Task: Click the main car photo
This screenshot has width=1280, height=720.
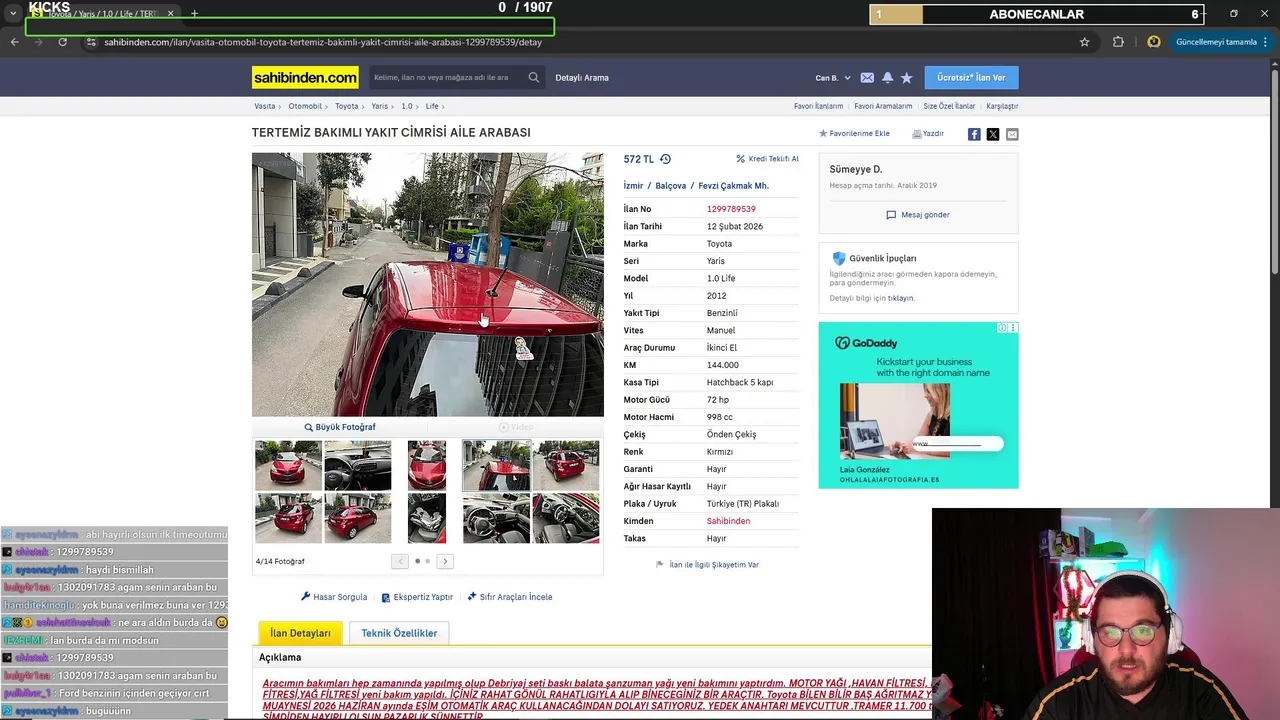Action: click(x=427, y=284)
